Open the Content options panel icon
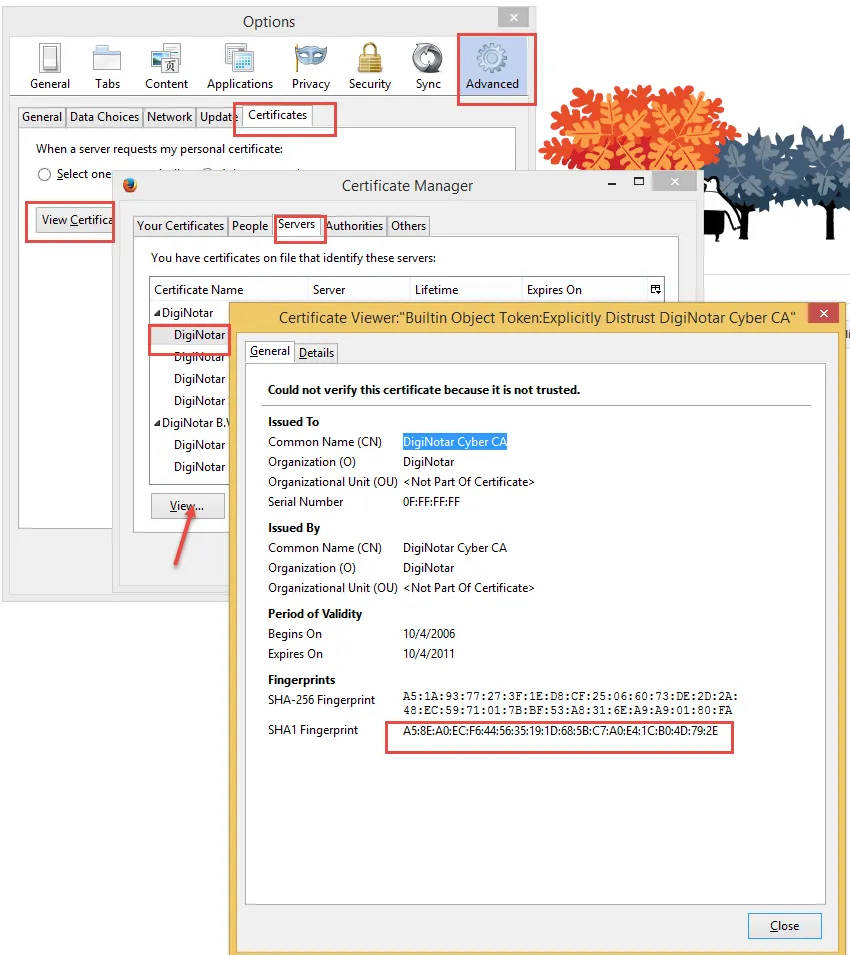 166,67
